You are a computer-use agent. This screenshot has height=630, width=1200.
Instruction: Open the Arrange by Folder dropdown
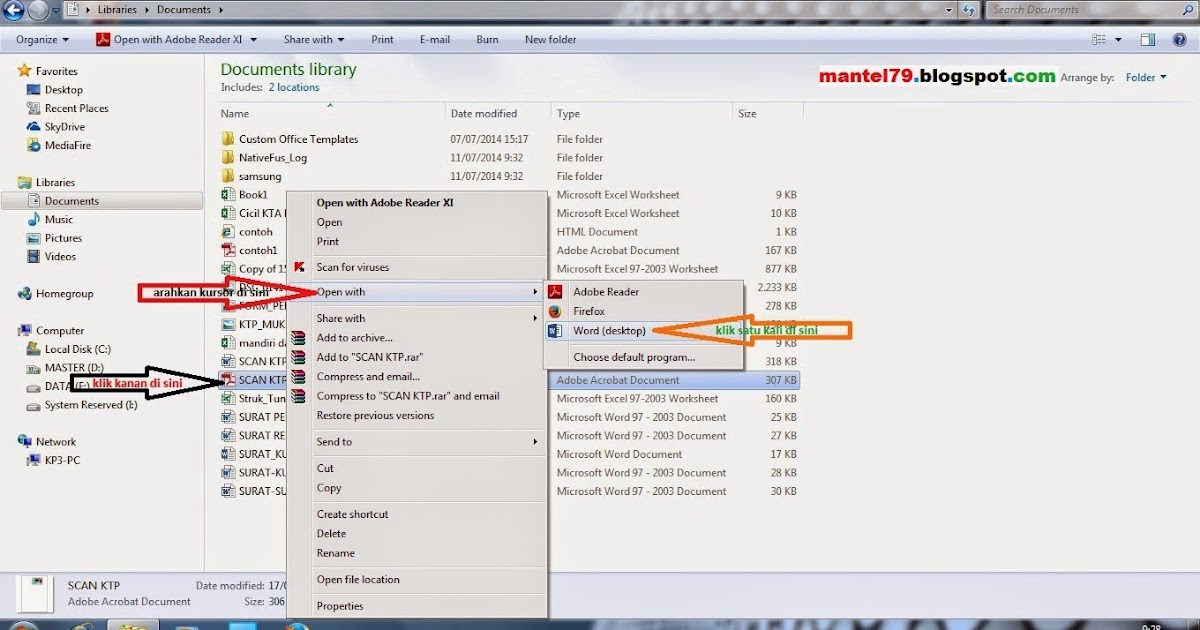click(1146, 77)
